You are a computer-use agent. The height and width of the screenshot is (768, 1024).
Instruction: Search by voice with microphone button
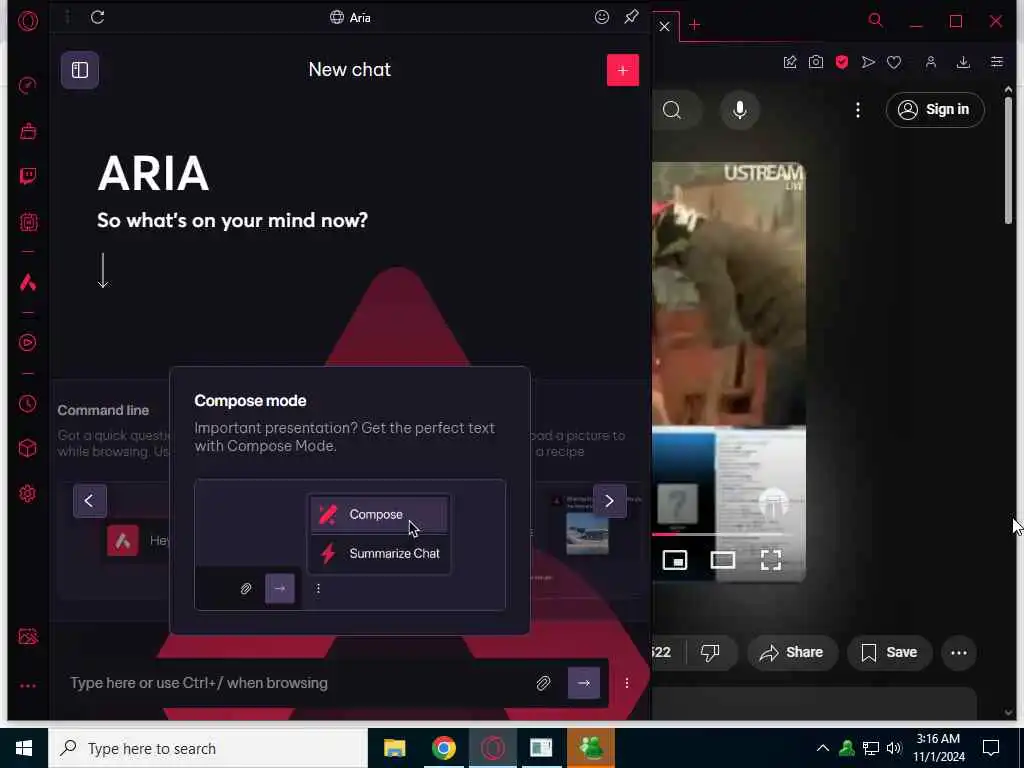click(x=739, y=110)
